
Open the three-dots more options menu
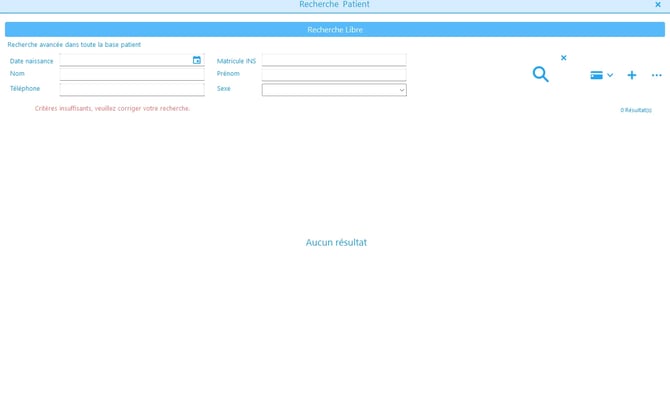pos(656,75)
